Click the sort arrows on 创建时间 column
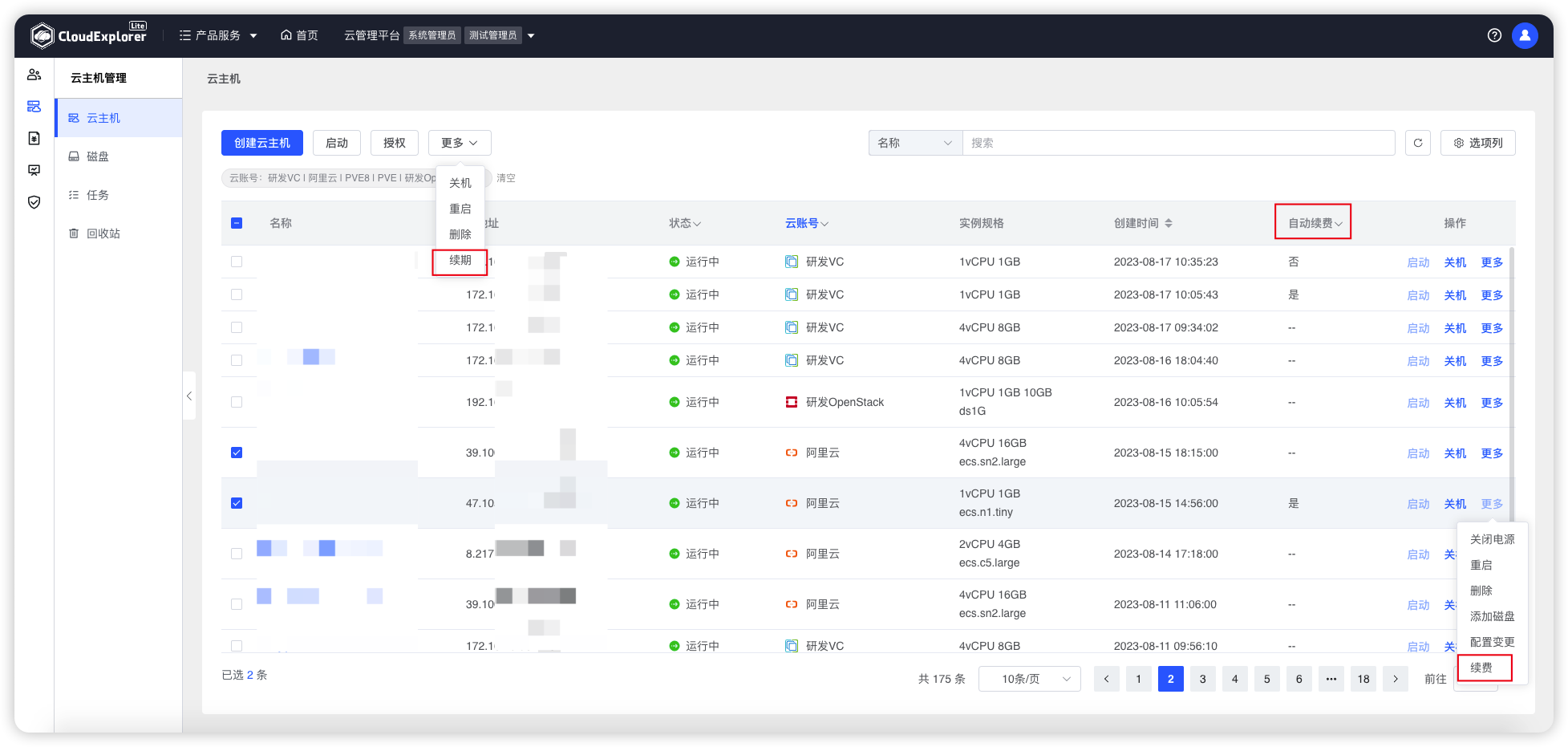This screenshot has height=747, width=1568. tap(1169, 223)
